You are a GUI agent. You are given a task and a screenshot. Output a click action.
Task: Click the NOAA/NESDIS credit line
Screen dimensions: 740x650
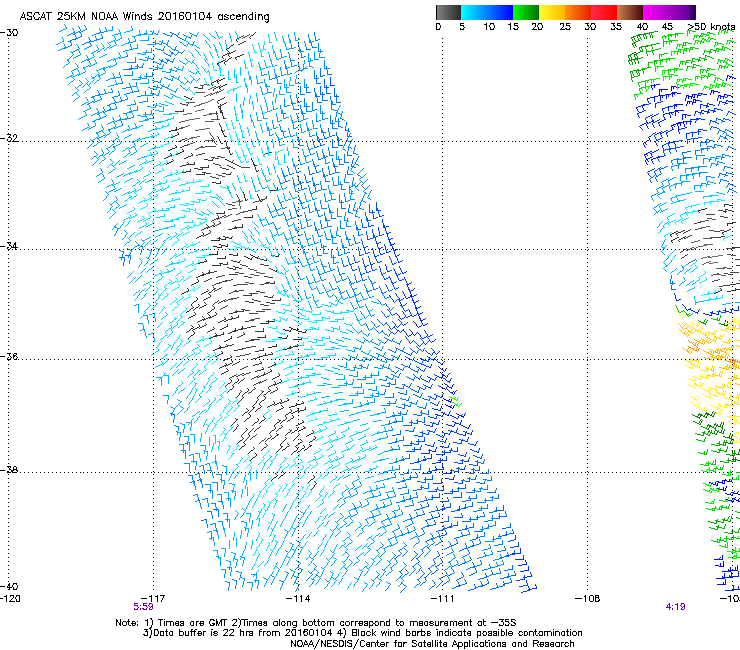432,644
